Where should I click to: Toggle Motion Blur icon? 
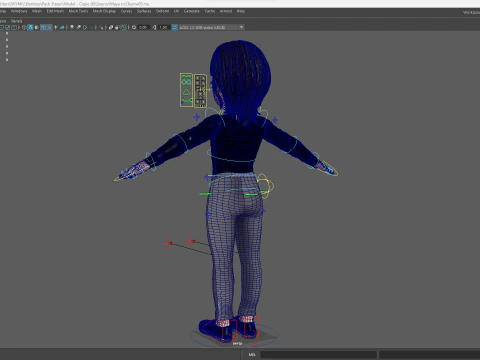[x=78, y=27]
